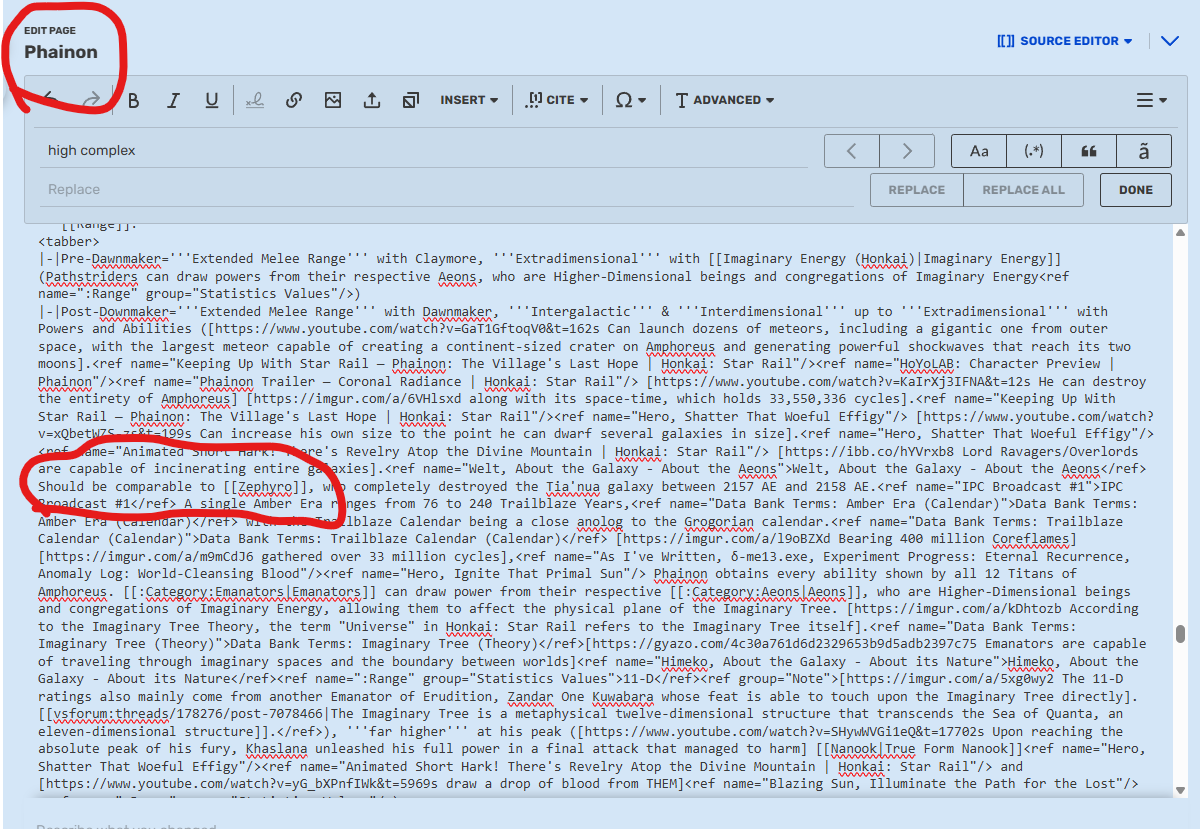Screen dimensions: 1200x829
Task: Open the gallery media icon
Action: (x=411, y=100)
